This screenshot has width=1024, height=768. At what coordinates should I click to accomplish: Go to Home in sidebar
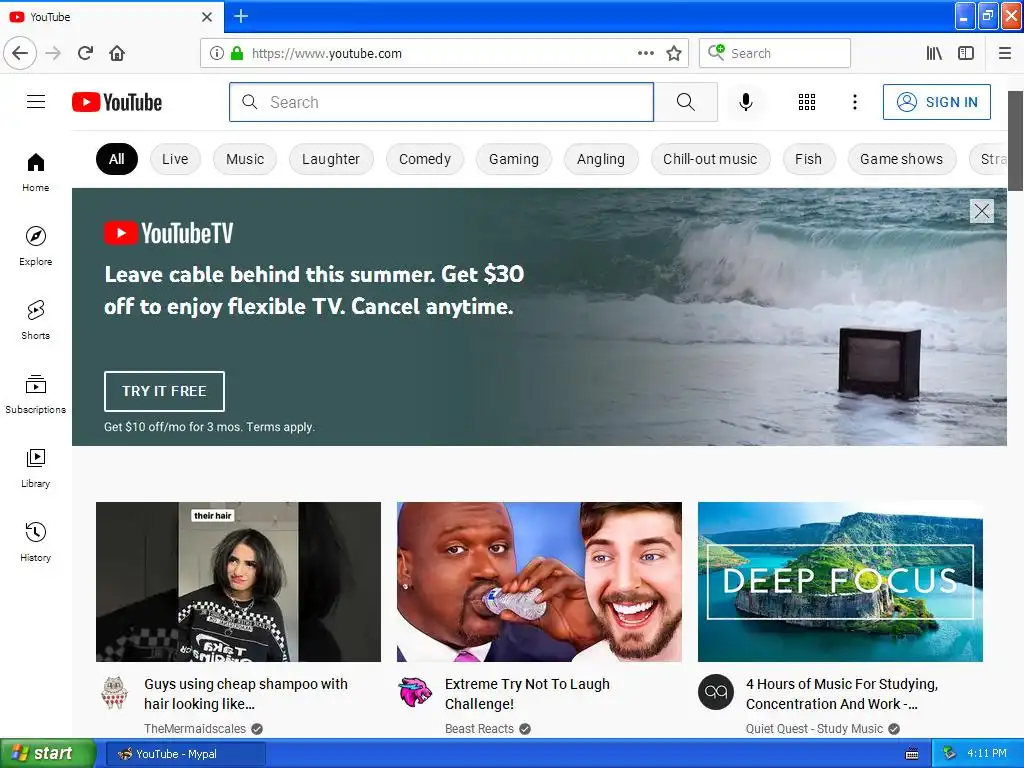tap(35, 172)
